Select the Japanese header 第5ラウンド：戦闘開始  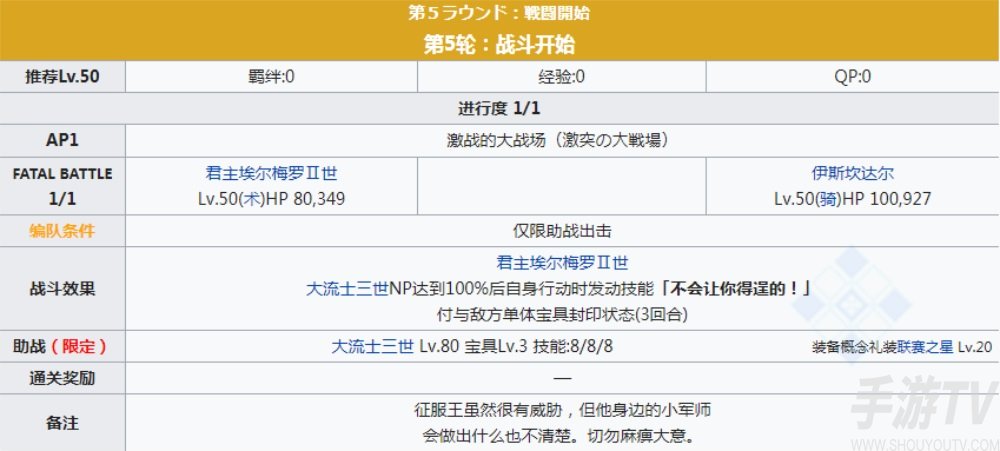click(x=499, y=13)
